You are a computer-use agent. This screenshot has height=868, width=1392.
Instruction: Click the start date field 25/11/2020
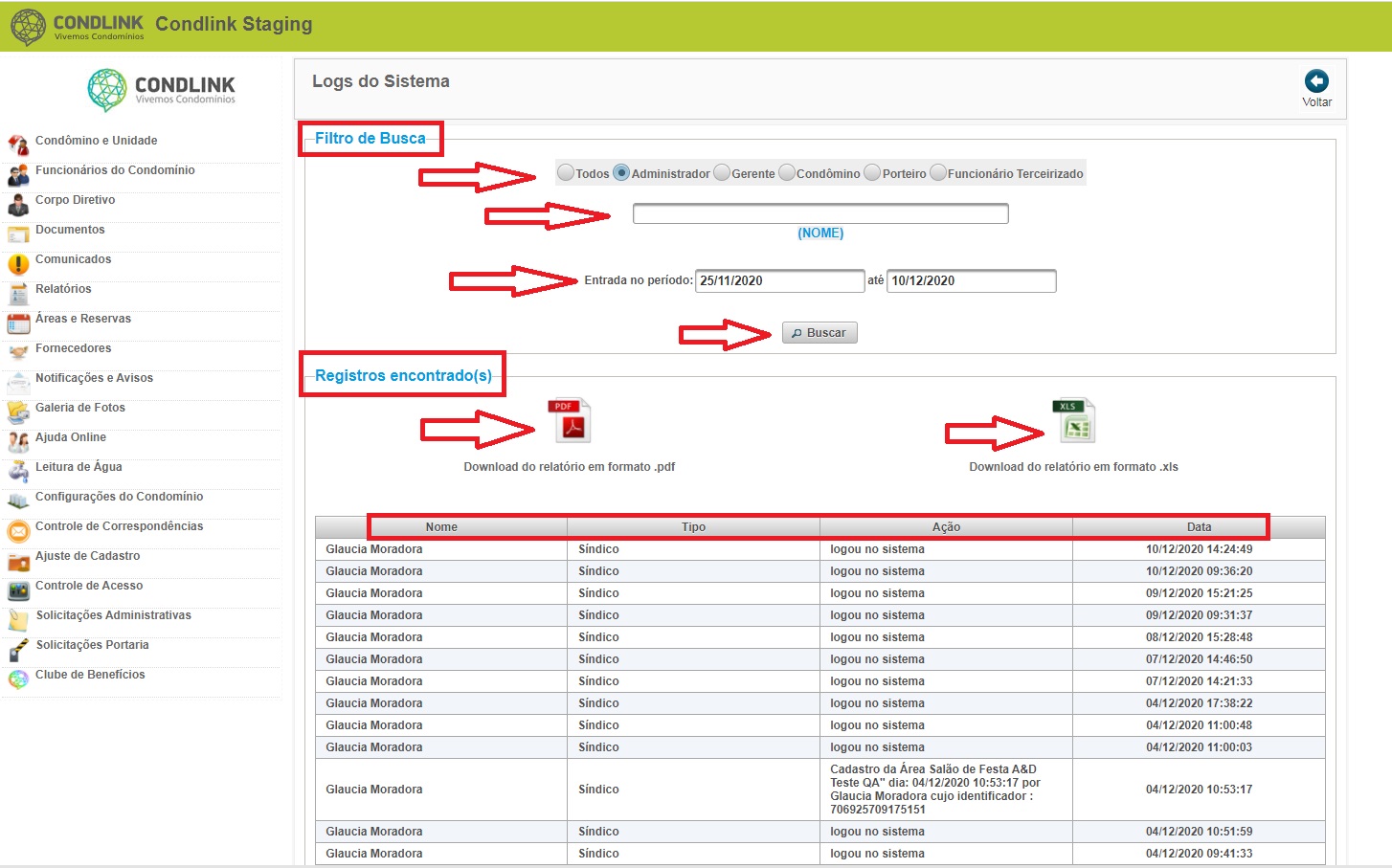point(779,280)
